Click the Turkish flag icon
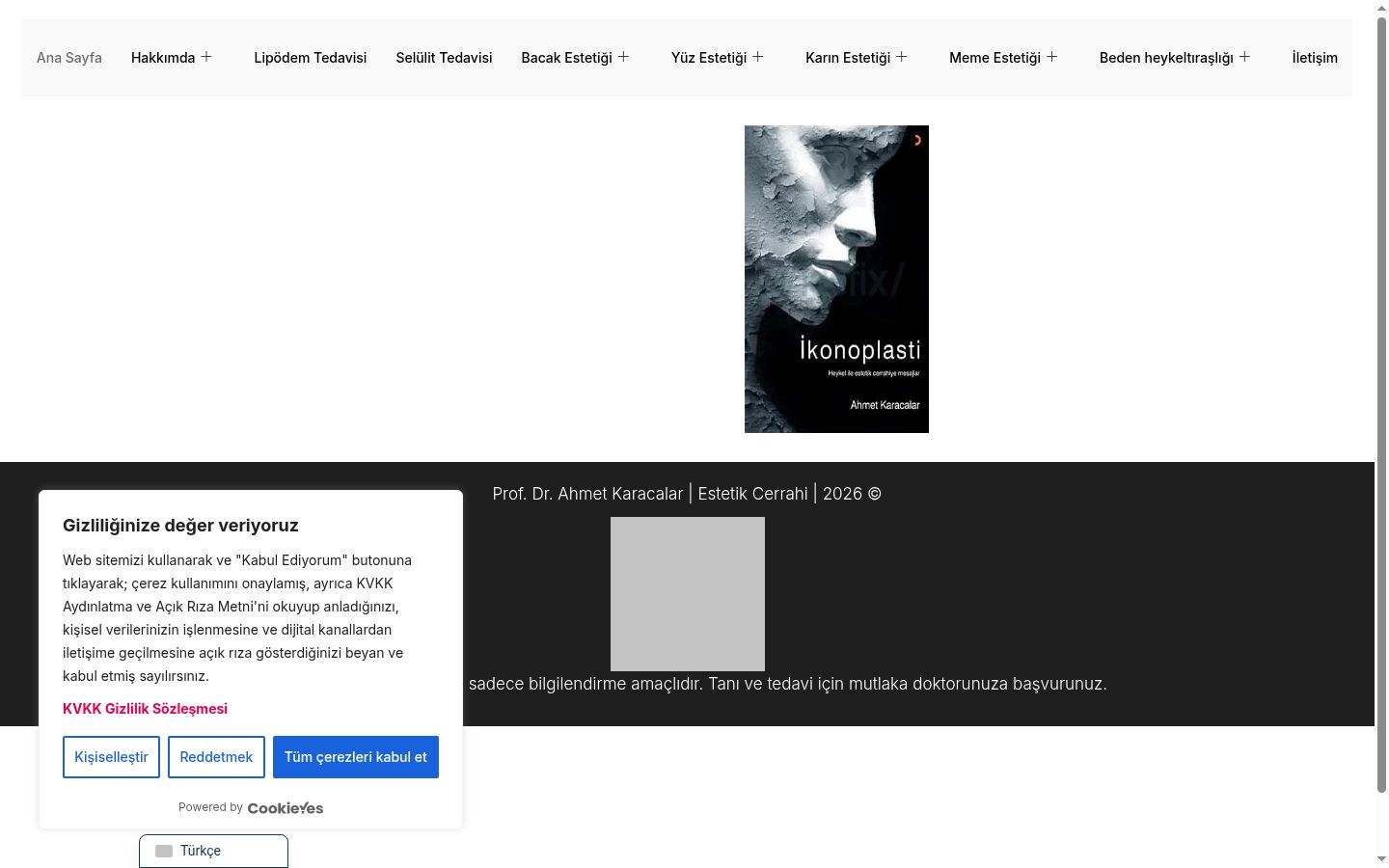1389x868 pixels. click(x=164, y=851)
